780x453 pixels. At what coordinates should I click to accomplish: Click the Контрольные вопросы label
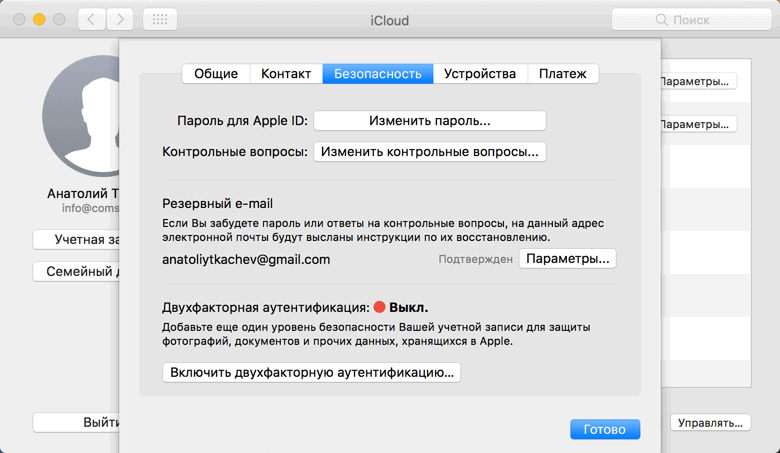235,152
